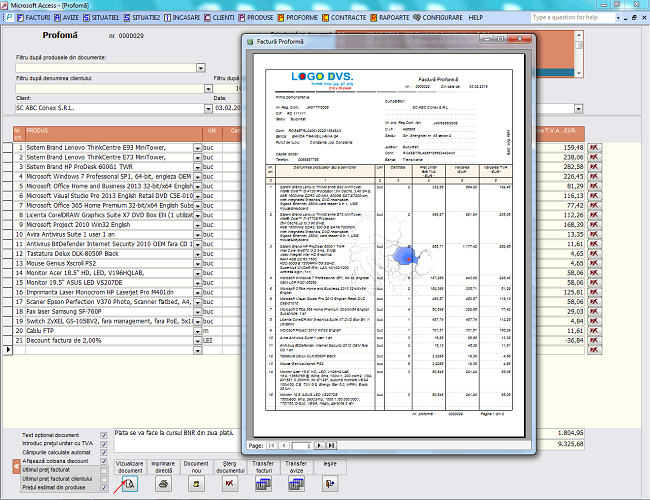650x500 pixels.
Task: Open product dropdown for row 4 Windows 7
Action: point(197,177)
